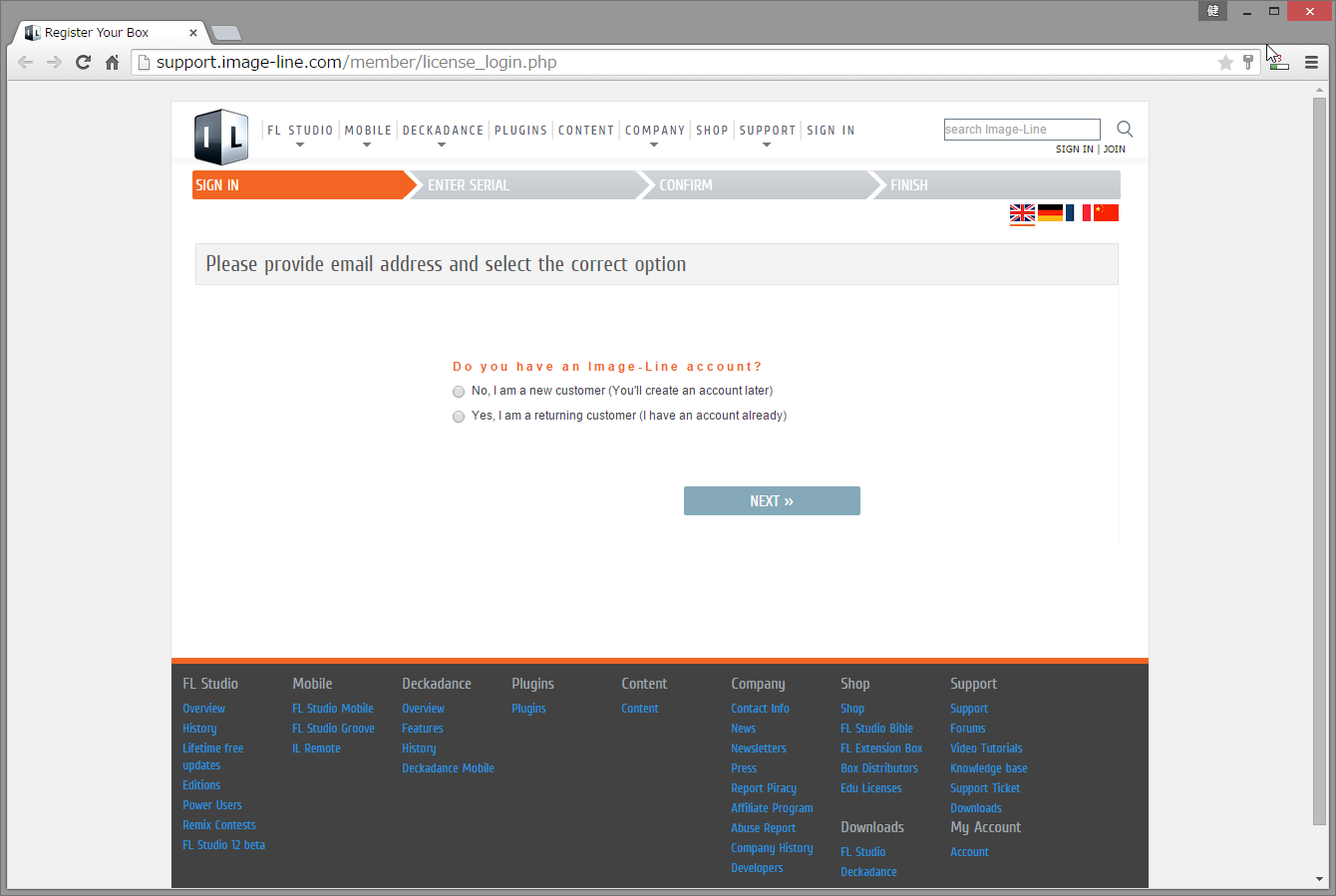Open the FL STUDIO nav menu
The height and width of the screenshot is (896, 1336).
tap(300, 131)
